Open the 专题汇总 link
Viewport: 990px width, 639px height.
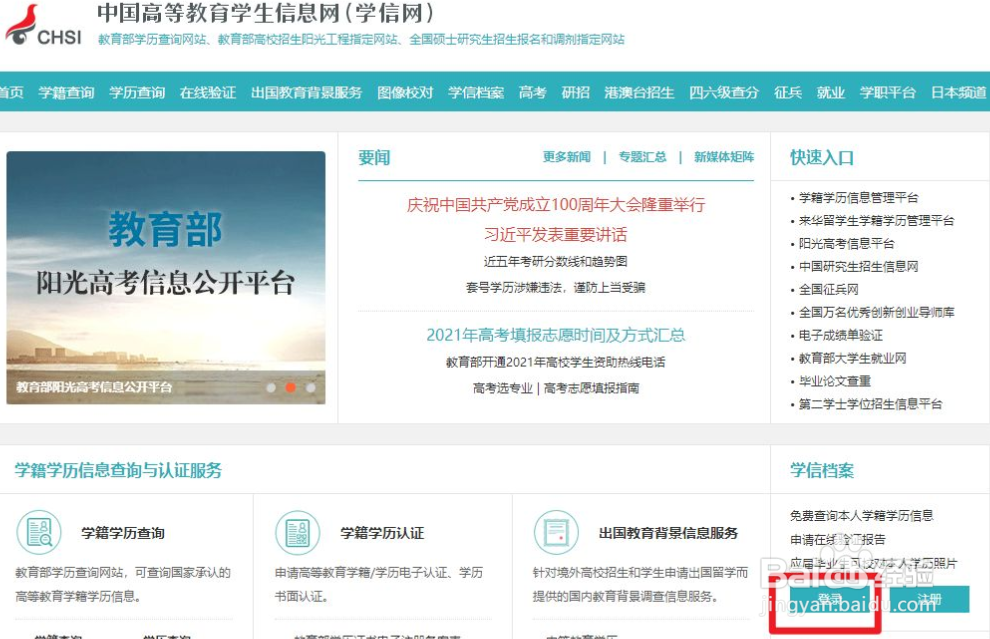point(643,157)
